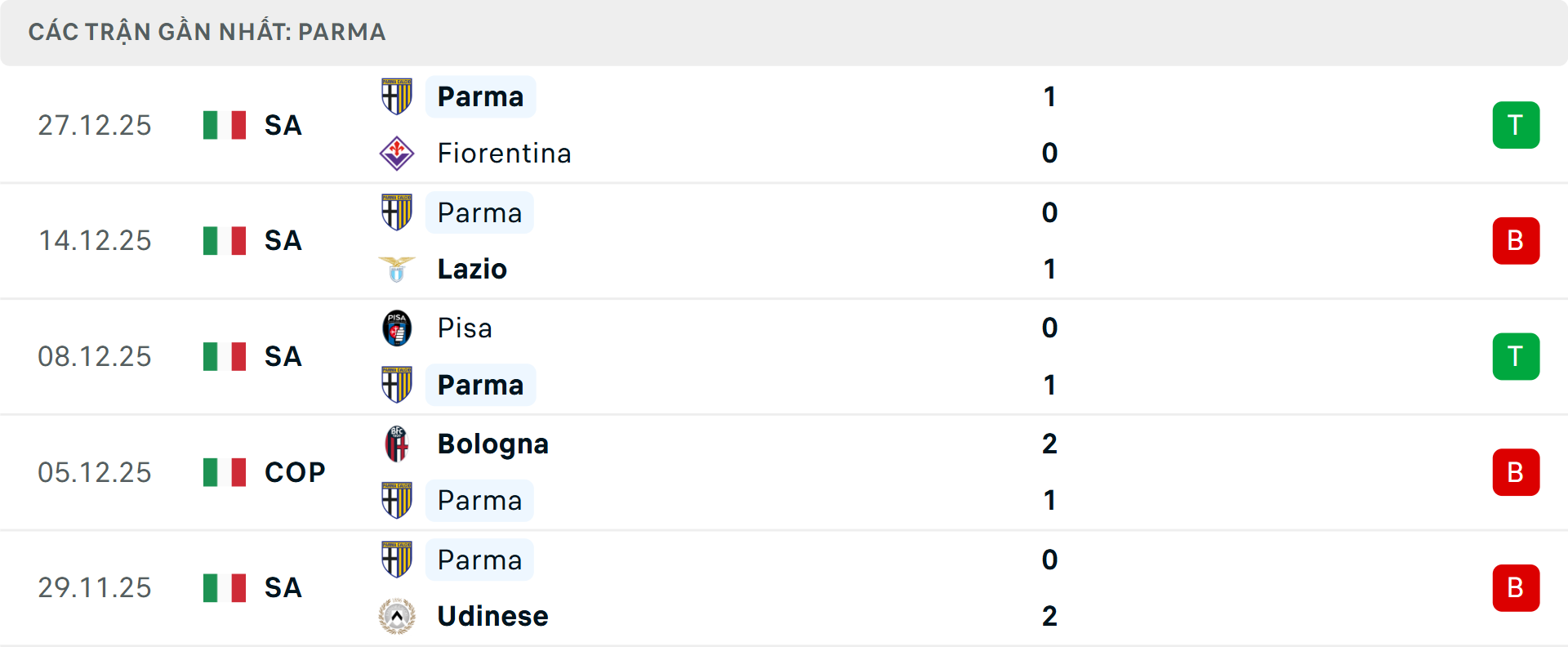Click the Lazio eagle club badge
The image size is (1568, 647).
tap(396, 269)
